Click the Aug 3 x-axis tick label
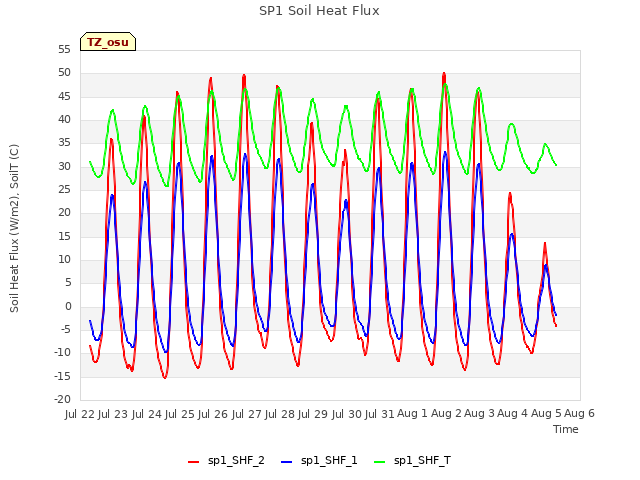640x480 pixels. click(x=480, y=414)
